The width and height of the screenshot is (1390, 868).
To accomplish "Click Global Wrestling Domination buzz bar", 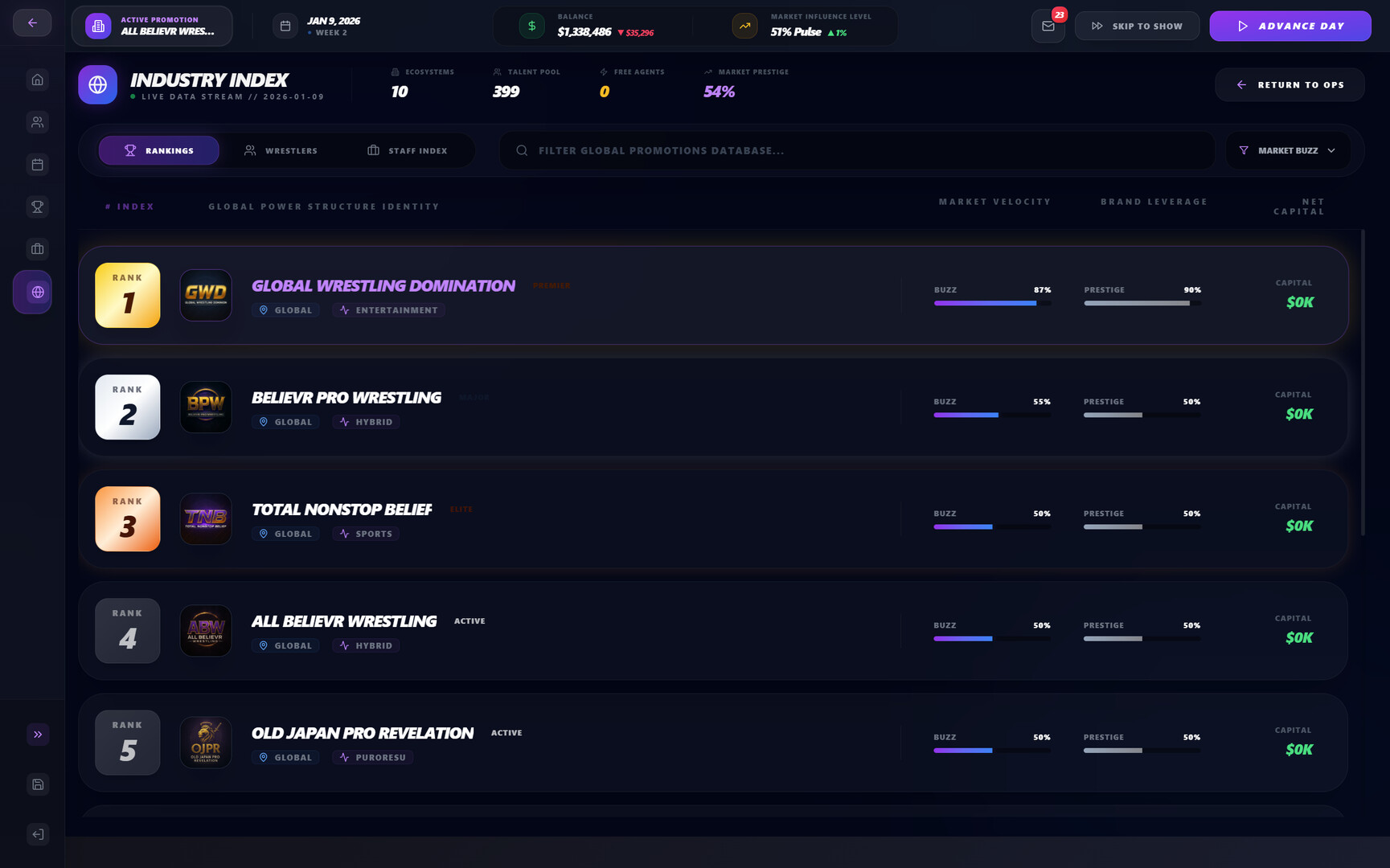I will (x=992, y=303).
